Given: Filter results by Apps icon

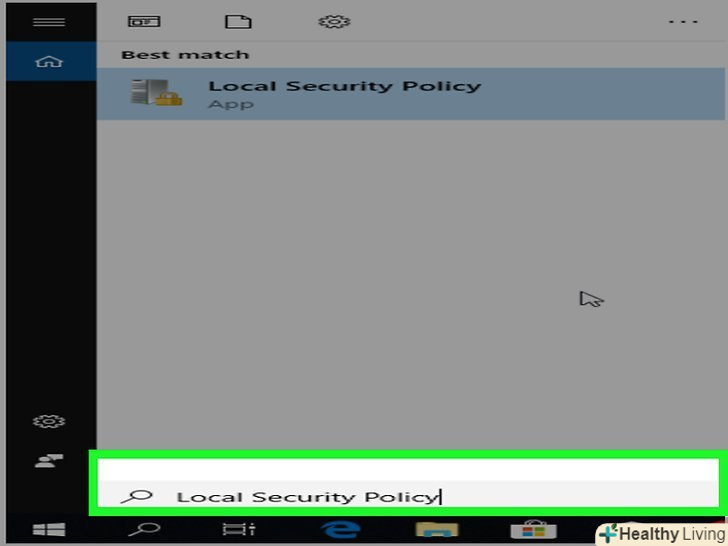Looking at the screenshot, I should (144, 22).
